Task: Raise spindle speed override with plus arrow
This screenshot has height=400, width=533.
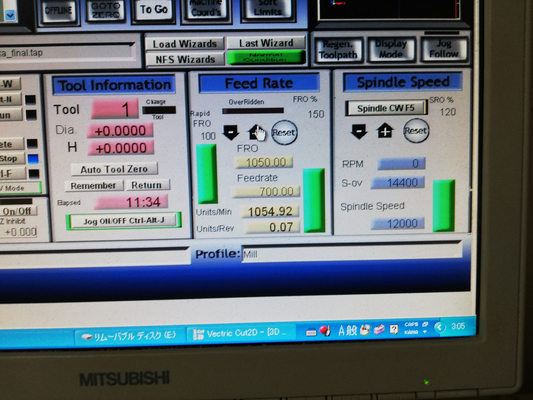Action: click(385, 131)
